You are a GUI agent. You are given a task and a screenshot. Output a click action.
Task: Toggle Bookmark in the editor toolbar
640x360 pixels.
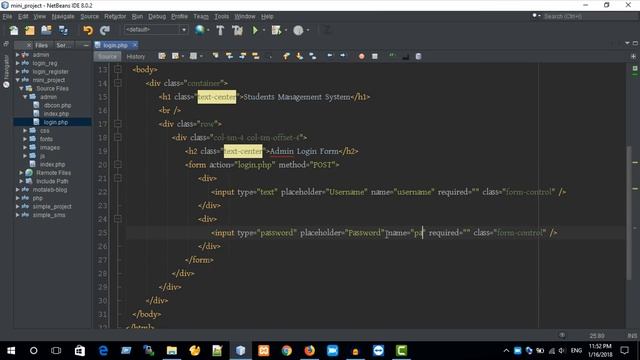coord(313,56)
